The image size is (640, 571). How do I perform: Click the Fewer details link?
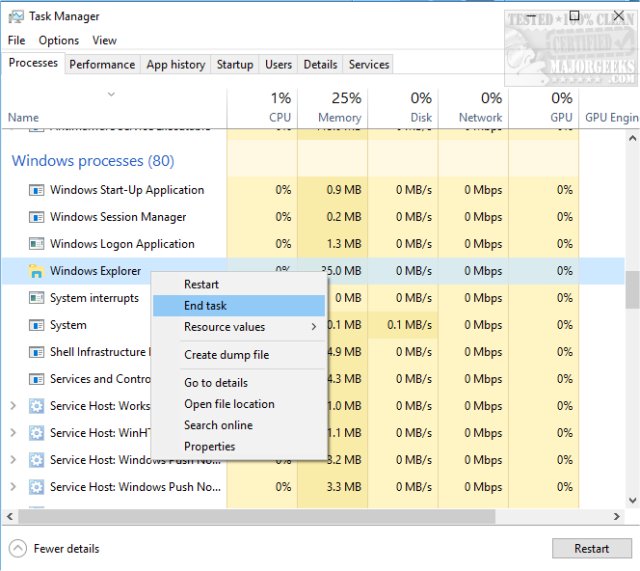(67, 549)
